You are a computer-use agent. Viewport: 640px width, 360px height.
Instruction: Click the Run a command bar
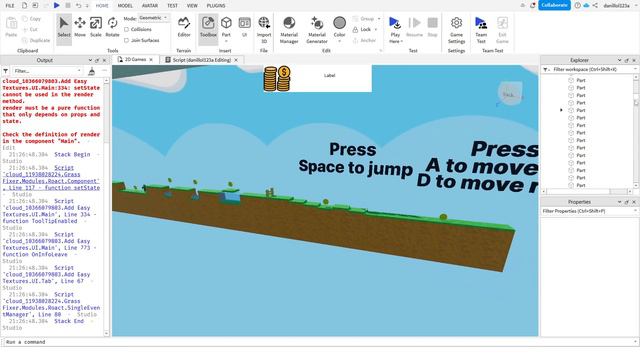pos(320,342)
